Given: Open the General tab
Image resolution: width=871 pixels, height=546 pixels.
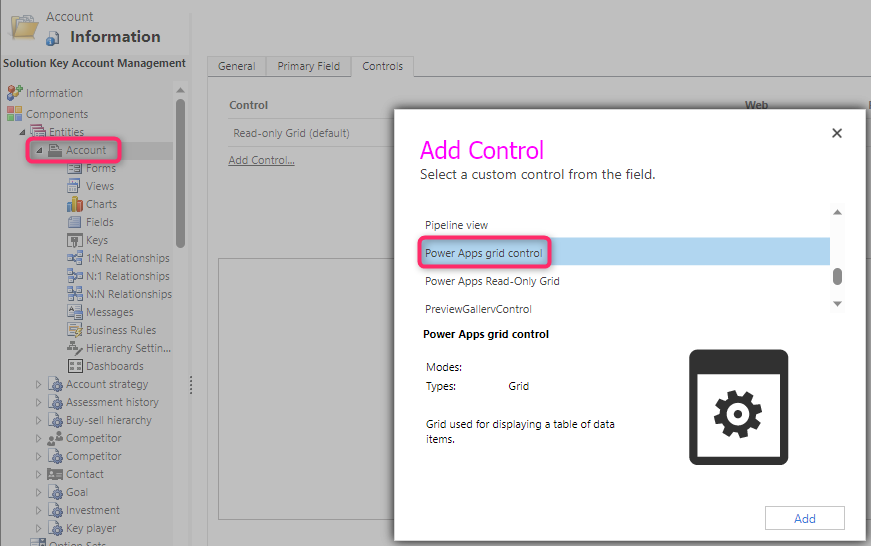Looking at the screenshot, I should [x=237, y=66].
